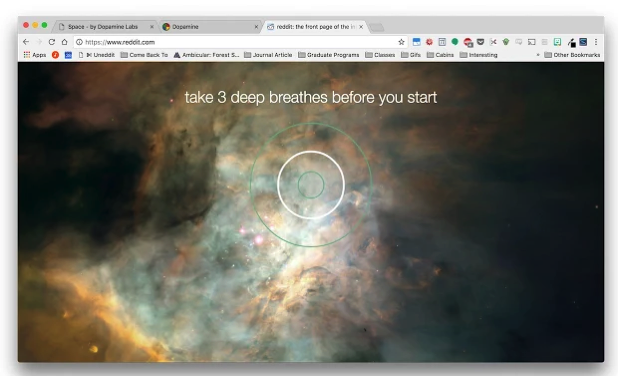618x376 pixels.
Task: Expand the bookmarks overflow chevron
Action: [x=538, y=55]
